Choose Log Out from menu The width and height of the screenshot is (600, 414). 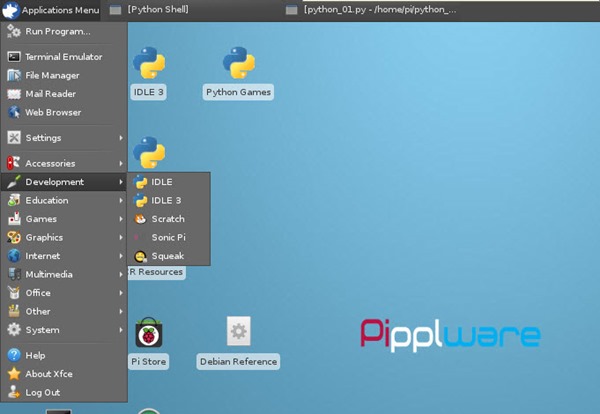[64, 393]
